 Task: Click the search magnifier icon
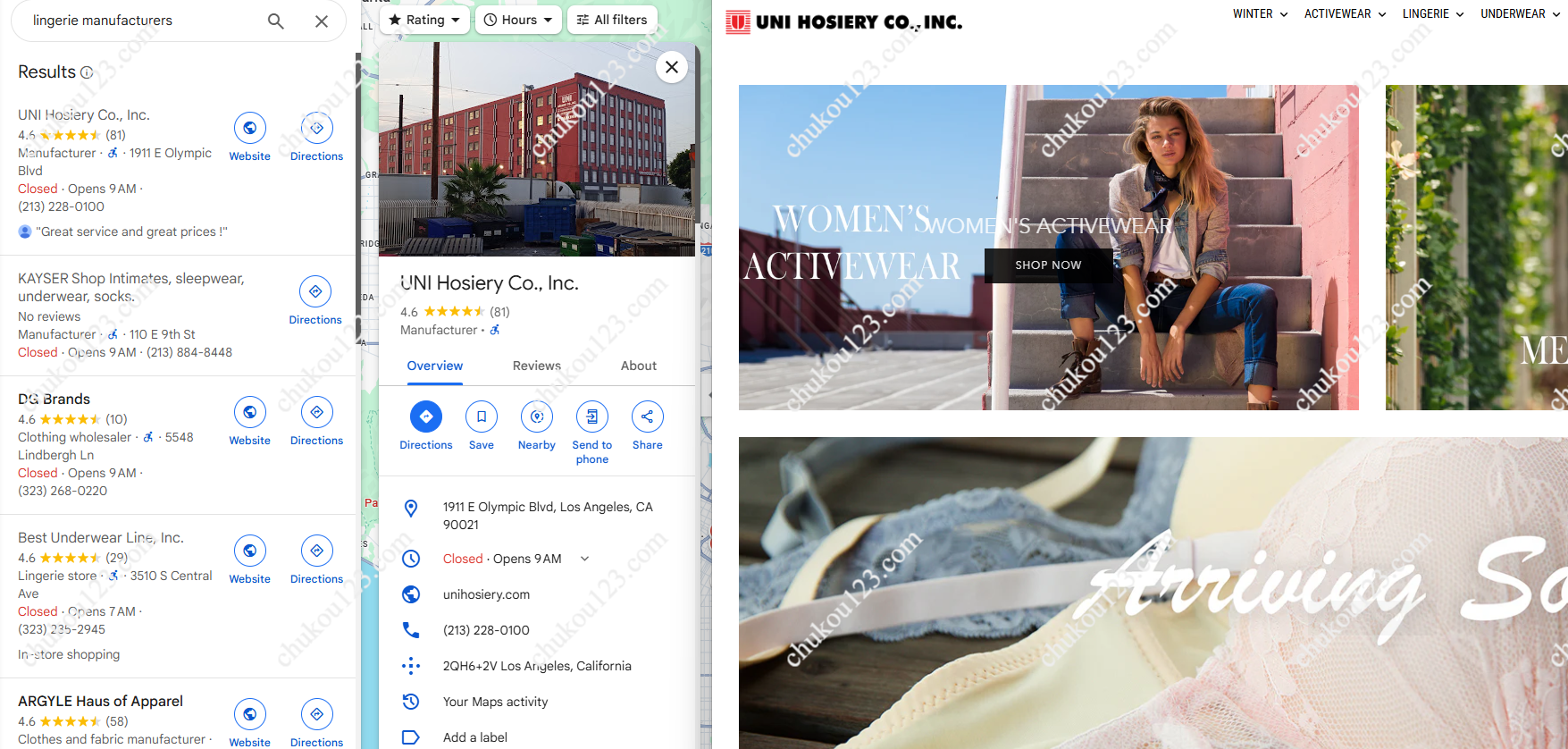(276, 21)
